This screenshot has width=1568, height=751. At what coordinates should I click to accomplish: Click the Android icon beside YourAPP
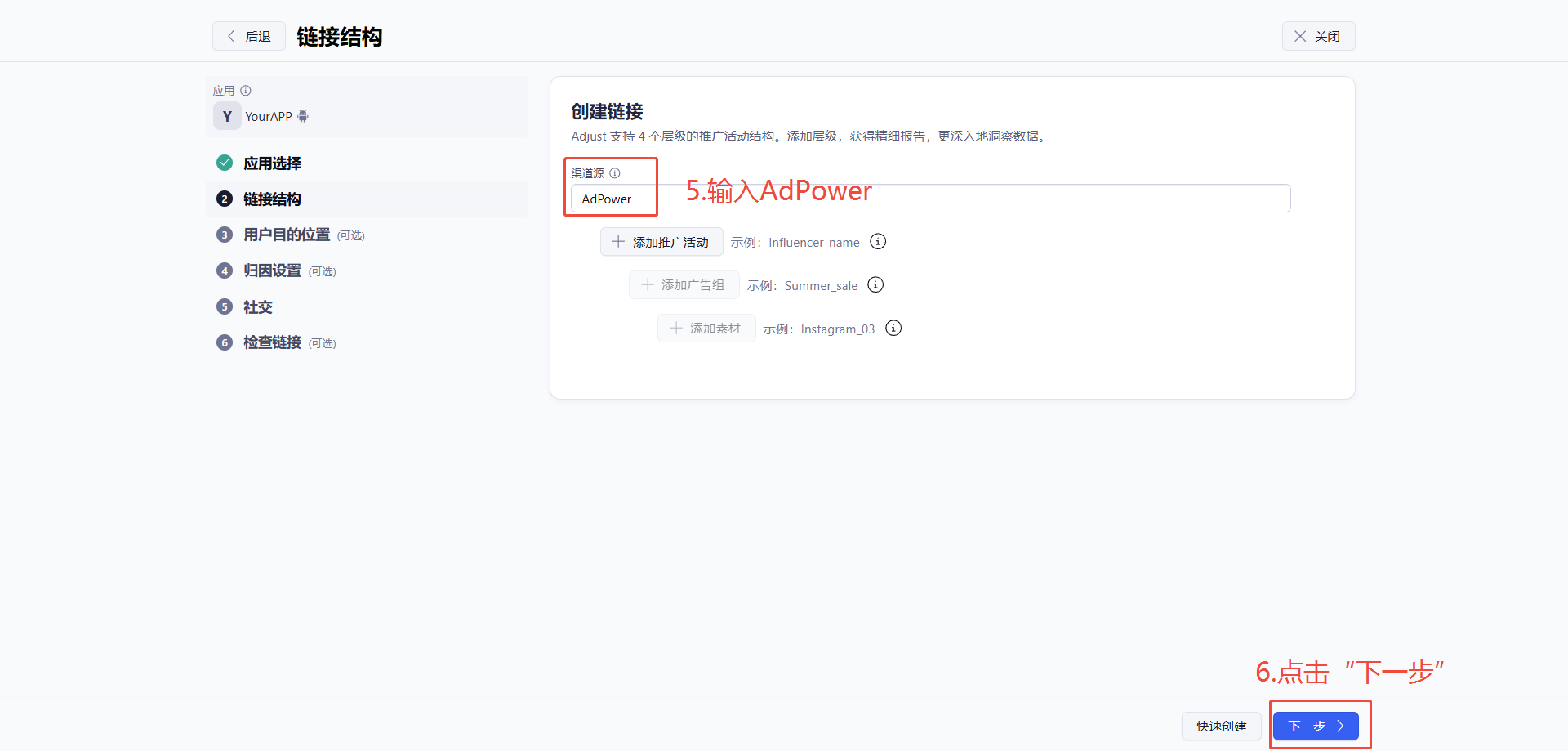[x=303, y=116]
